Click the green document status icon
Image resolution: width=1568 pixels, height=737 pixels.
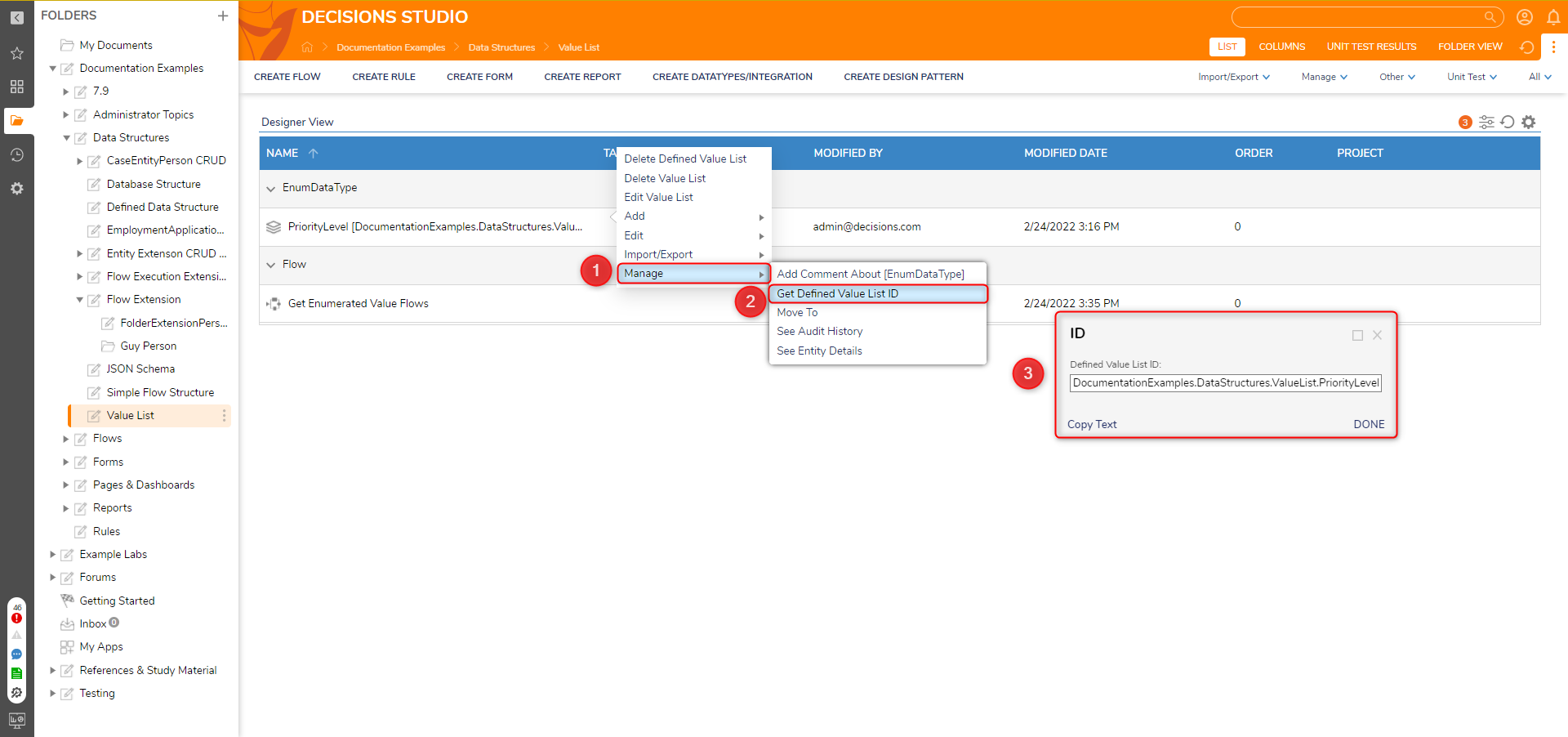click(16, 673)
